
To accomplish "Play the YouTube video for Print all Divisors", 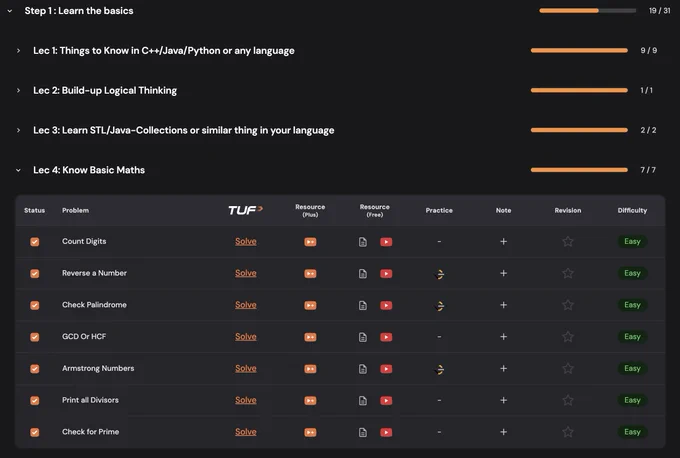I will coord(386,400).
